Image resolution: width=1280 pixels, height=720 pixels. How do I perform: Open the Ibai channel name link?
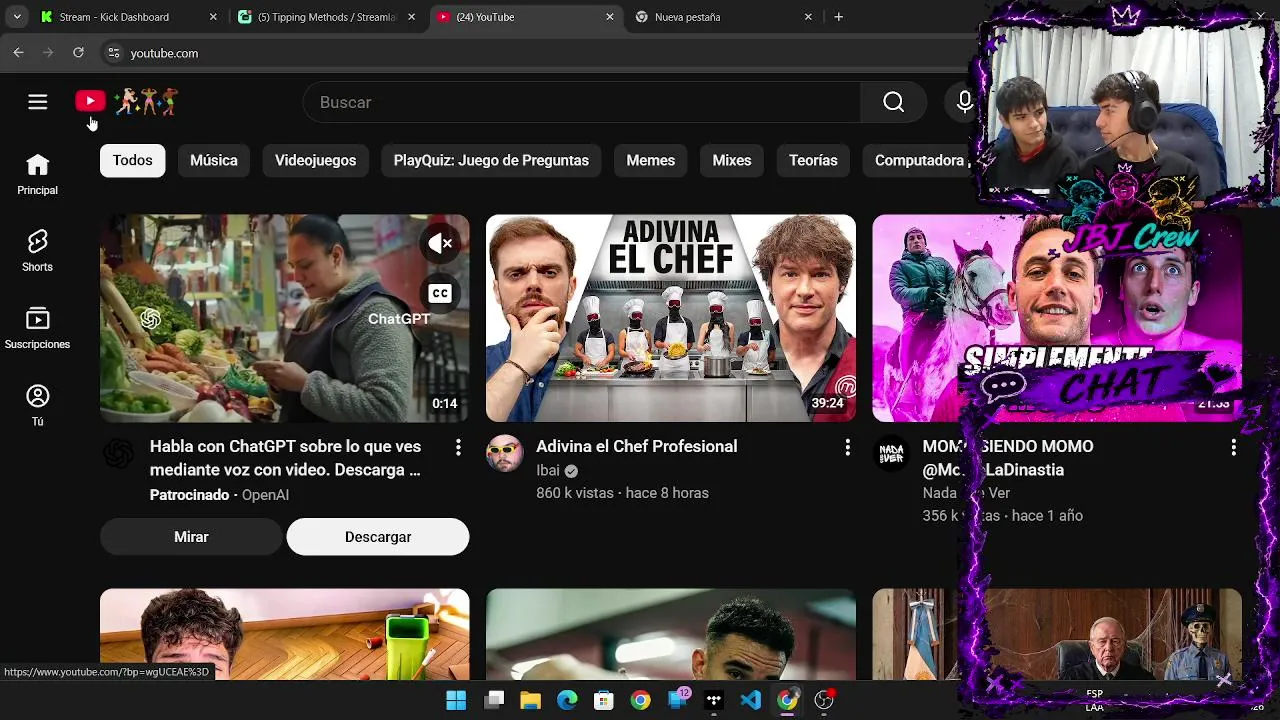coord(548,471)
